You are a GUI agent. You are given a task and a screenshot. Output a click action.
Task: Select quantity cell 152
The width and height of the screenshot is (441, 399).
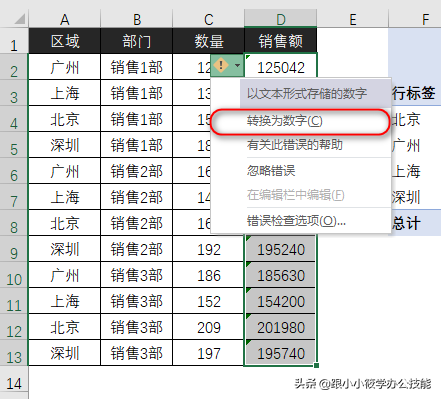(209, 301)
